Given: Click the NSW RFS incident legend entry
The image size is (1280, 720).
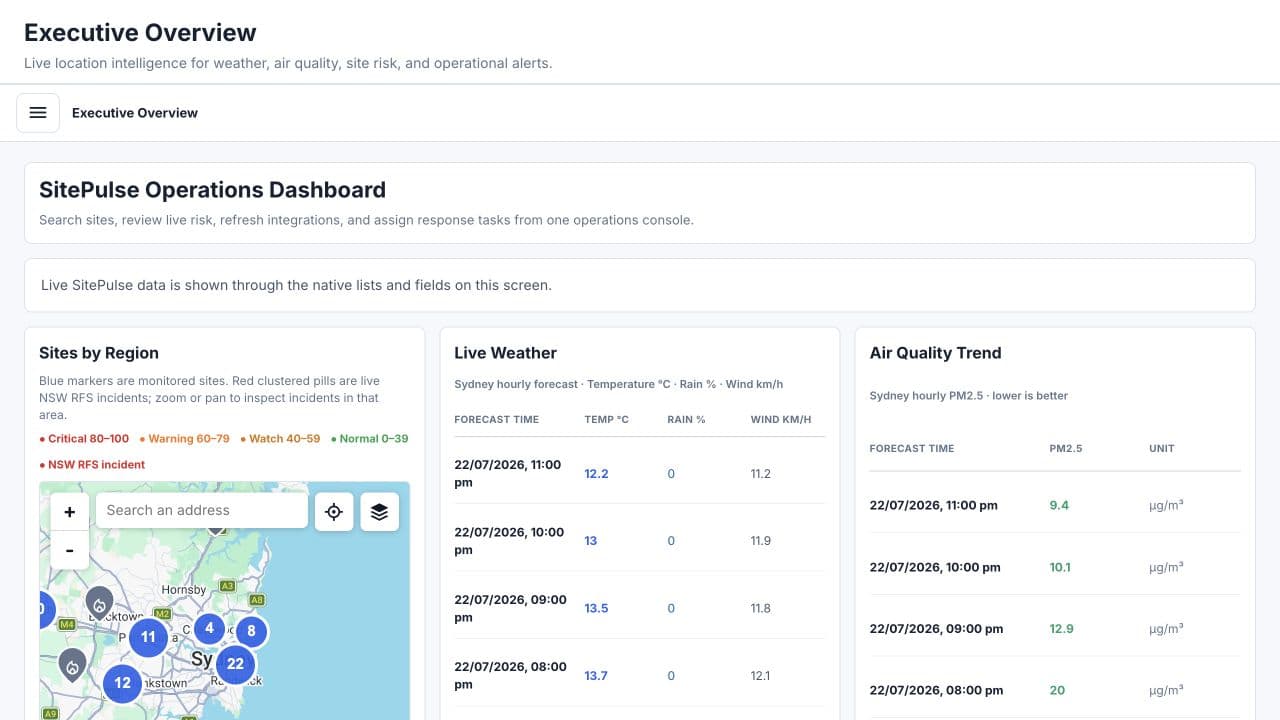Looking at the screenshot, I should point(92,464).
